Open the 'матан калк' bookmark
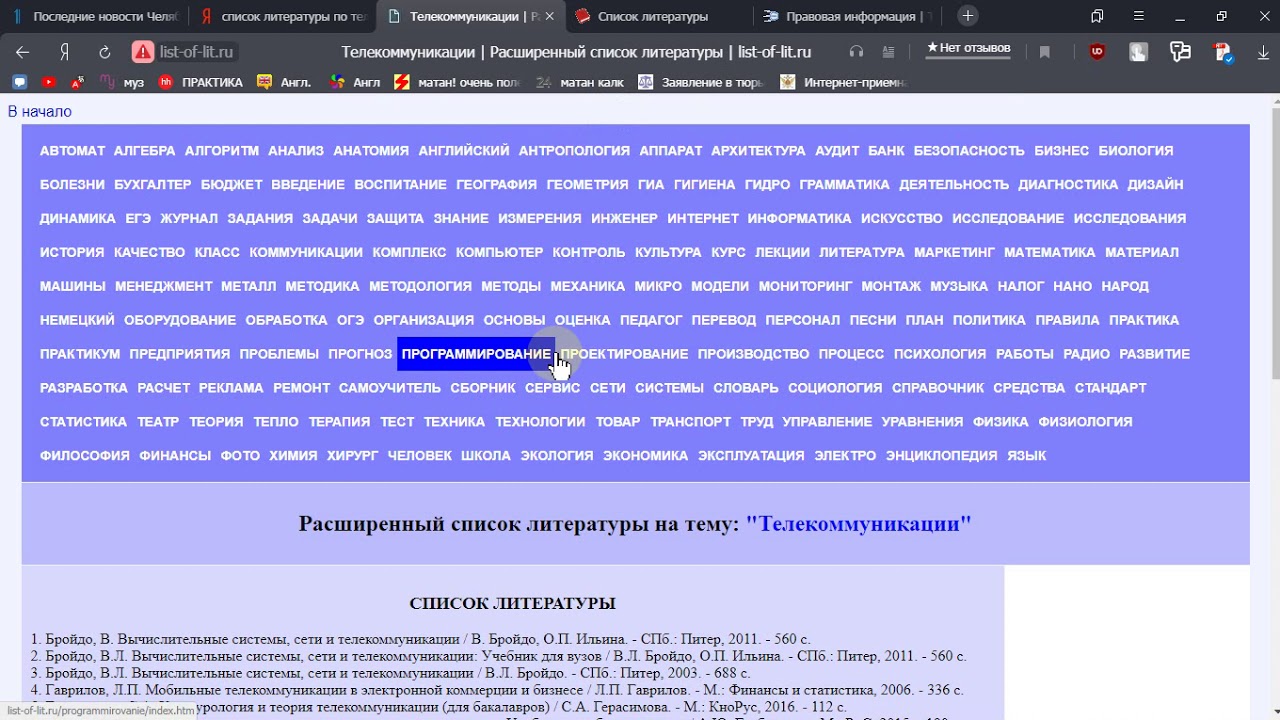The height and width of the screenshot is (720, 1280). click(x=580, y=82)
